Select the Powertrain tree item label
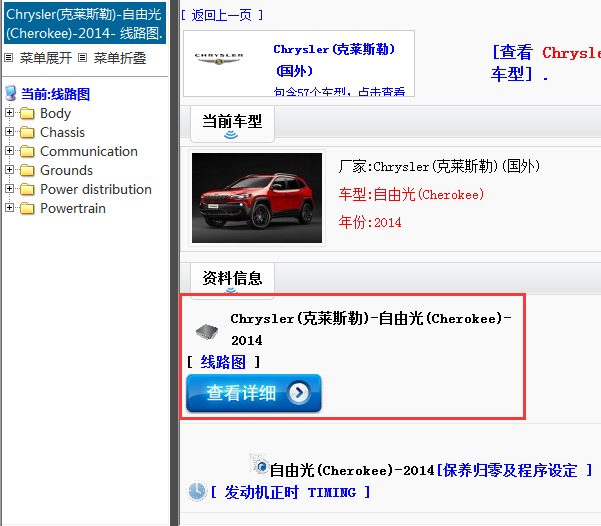 [73, 209]
